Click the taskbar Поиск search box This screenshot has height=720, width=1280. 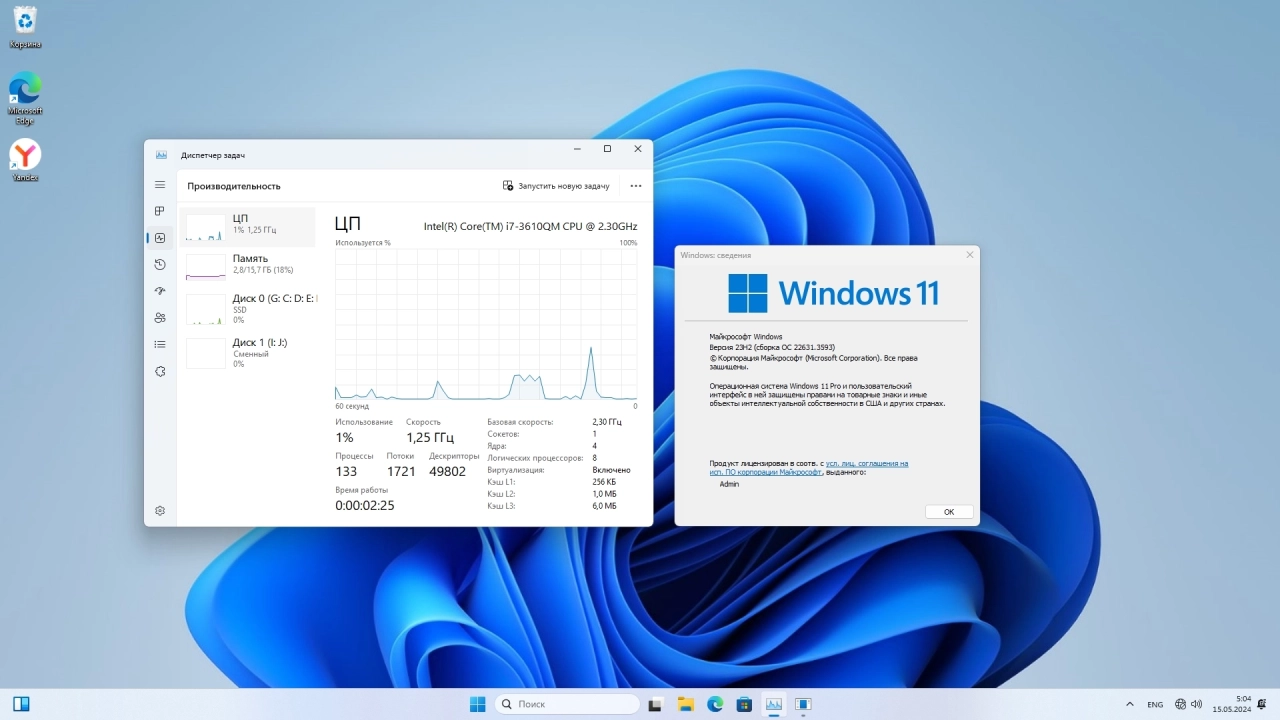pos(567,704)
